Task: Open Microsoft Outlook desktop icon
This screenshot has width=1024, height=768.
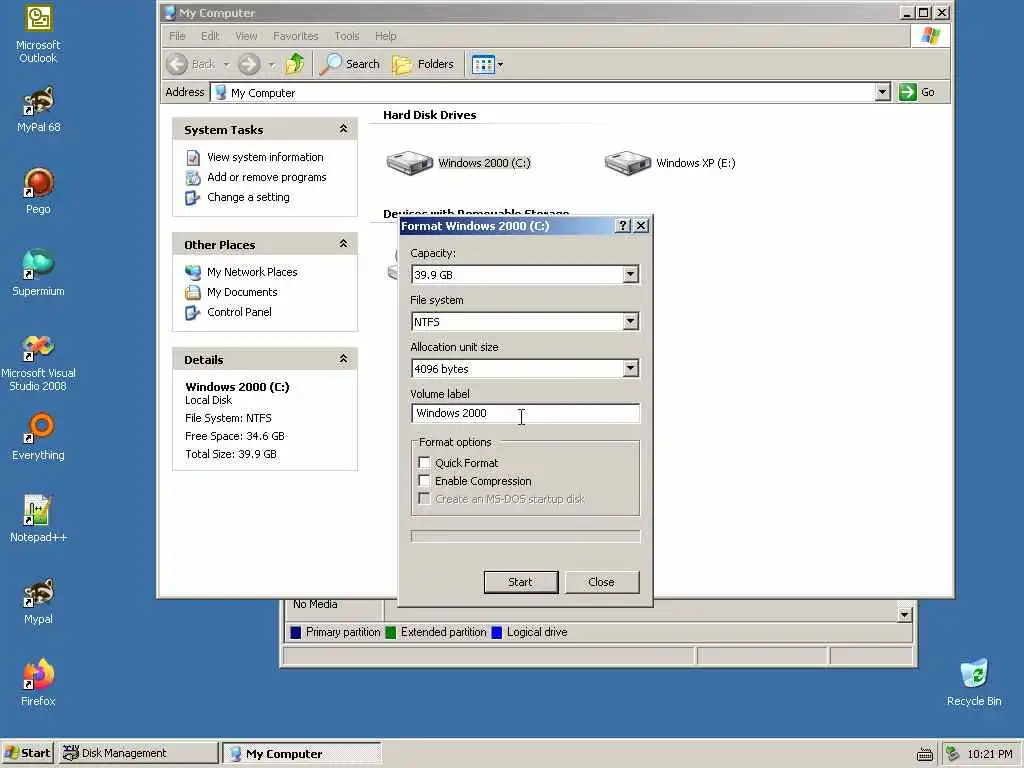Action: pos(38,34)
